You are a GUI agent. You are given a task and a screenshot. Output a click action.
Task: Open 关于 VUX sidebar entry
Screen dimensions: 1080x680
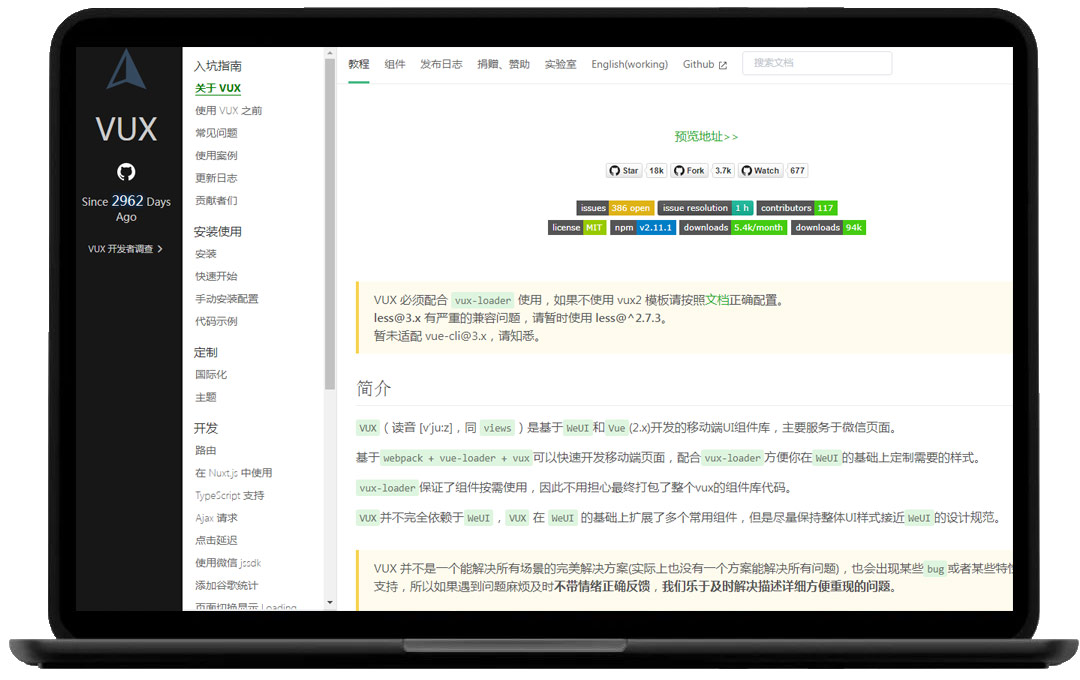pyautogui.click(x=219, y=88)
